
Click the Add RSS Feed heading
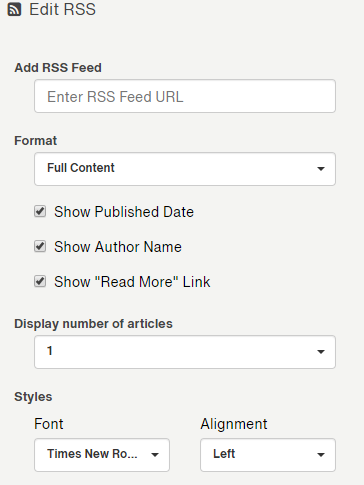58,68
